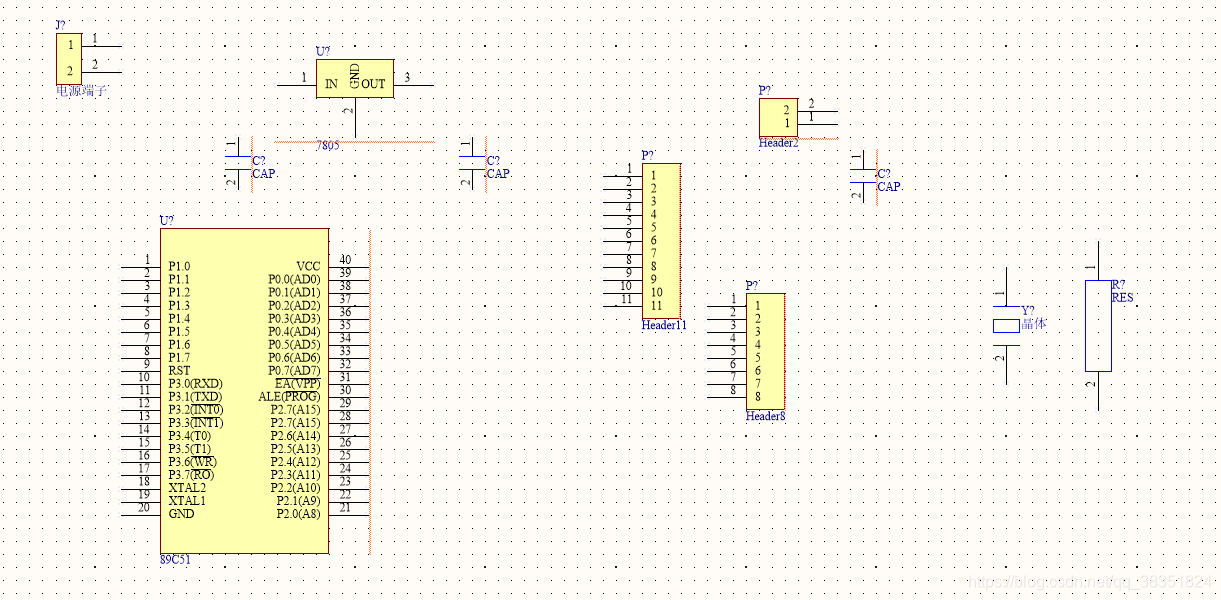The image size is (1221, 600).
Task: Click the VCC pin label on microcontroller
Action: click(x=308, y=266)
